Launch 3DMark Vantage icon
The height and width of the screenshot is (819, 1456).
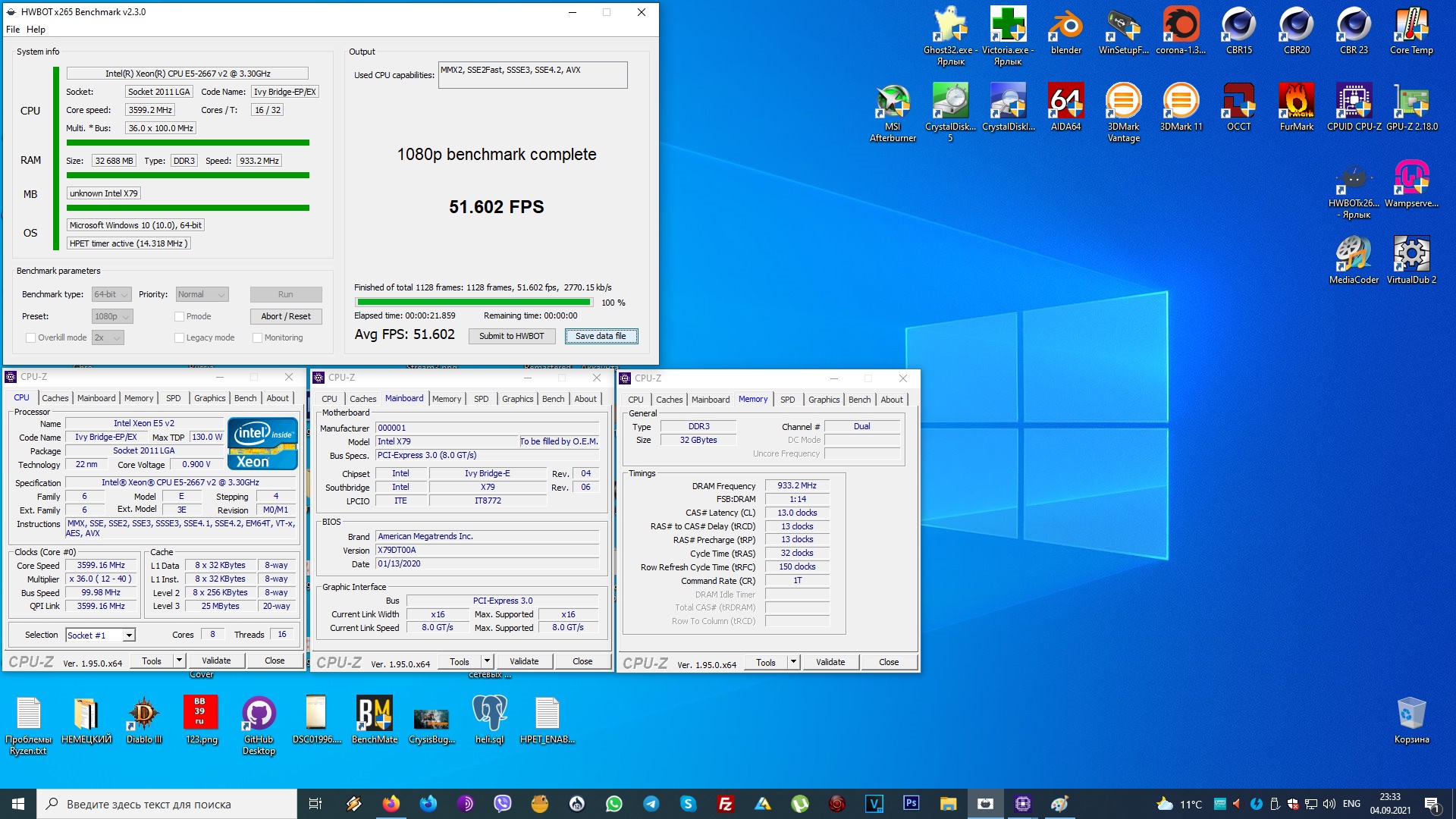coord(1123,112)
